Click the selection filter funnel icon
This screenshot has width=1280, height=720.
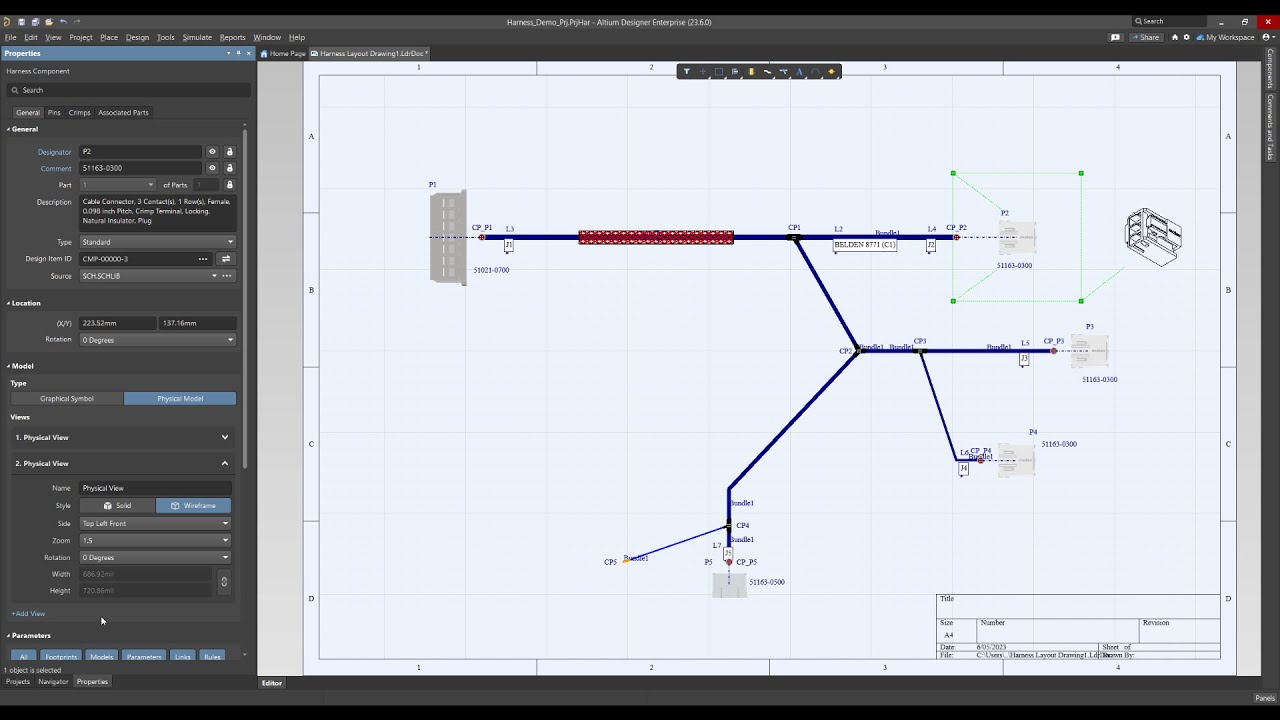[x=686, y=72]
